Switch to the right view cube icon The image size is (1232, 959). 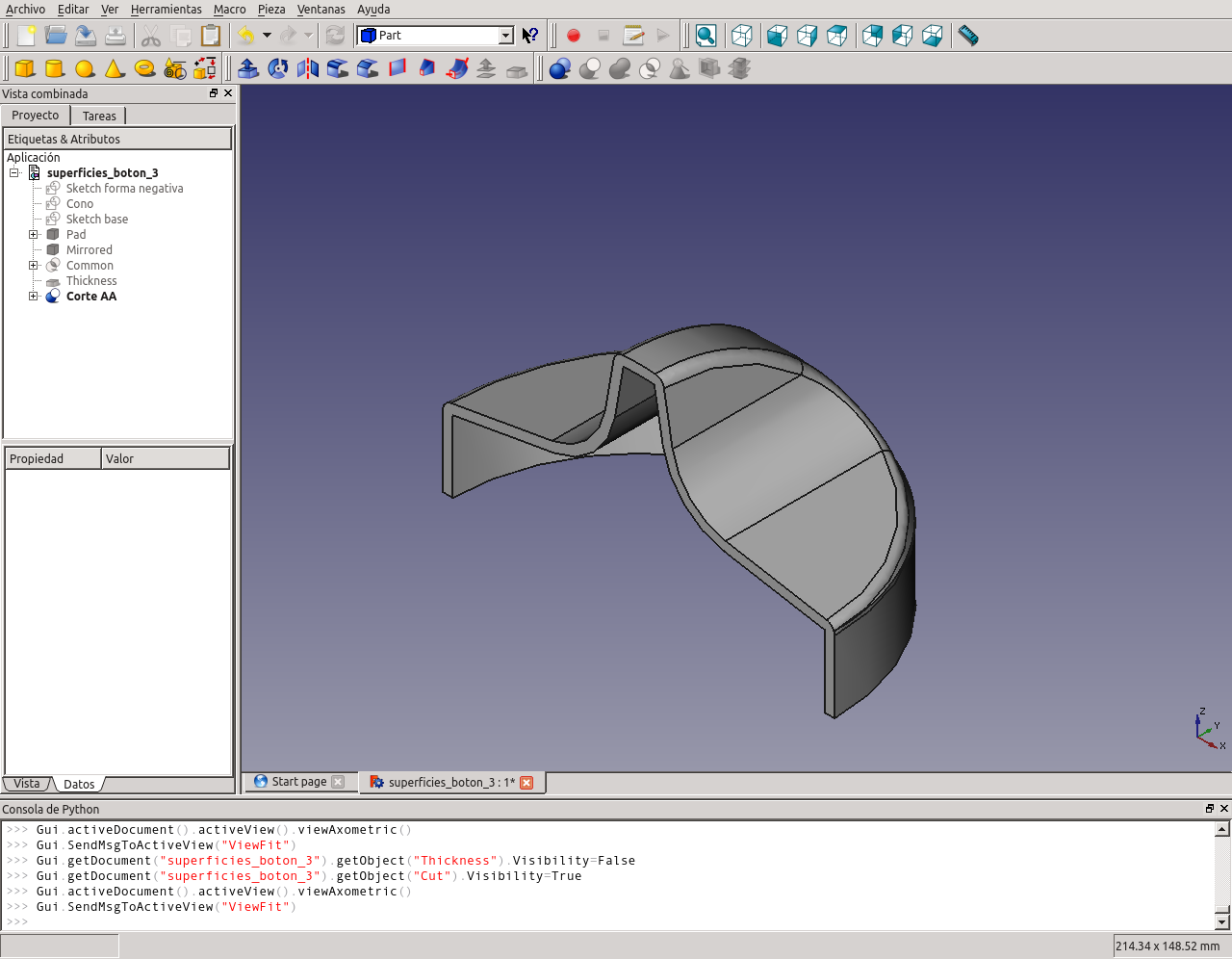pos(837,36)
